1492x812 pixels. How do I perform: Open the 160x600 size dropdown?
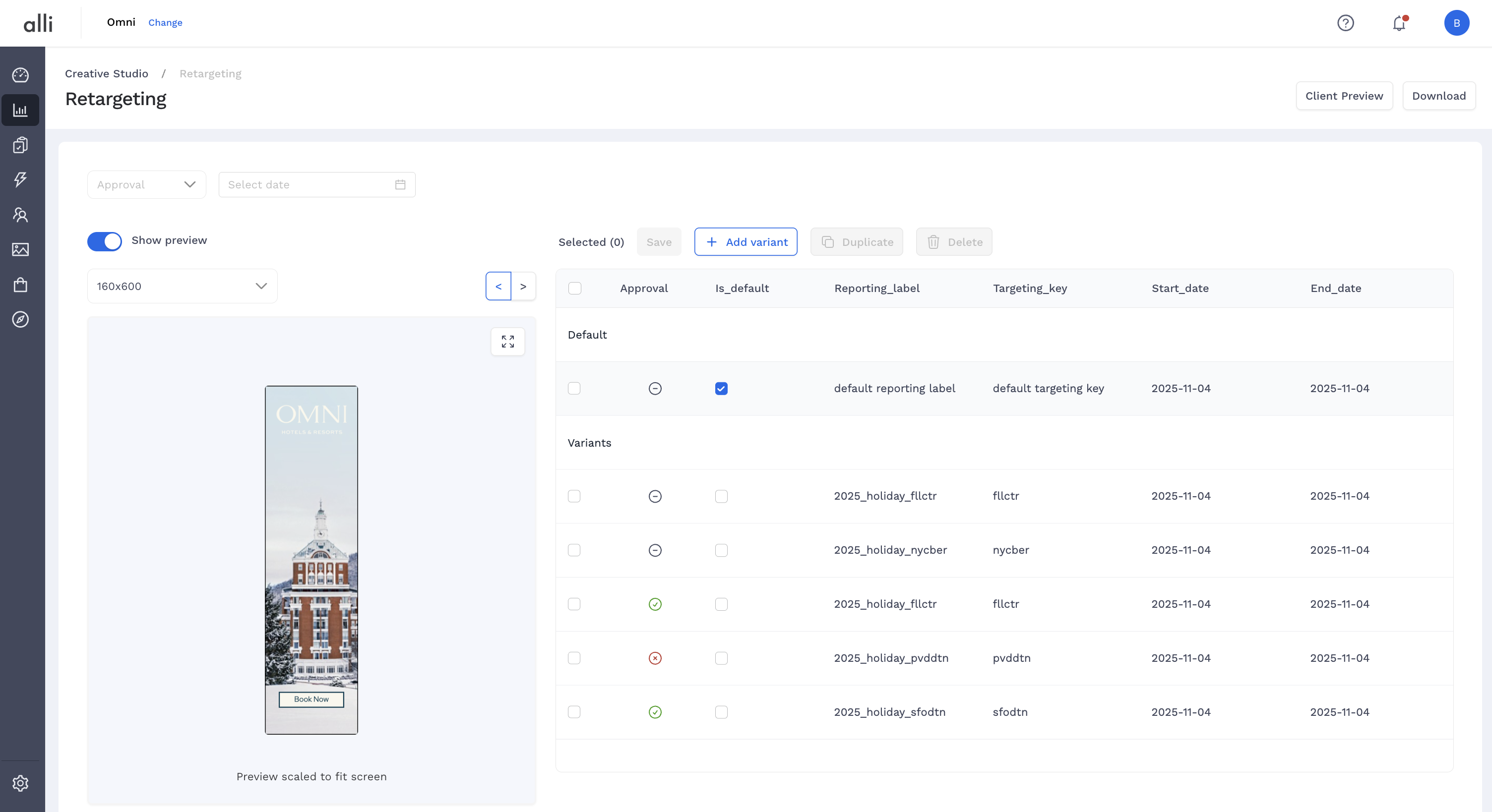tap(182, 286)
